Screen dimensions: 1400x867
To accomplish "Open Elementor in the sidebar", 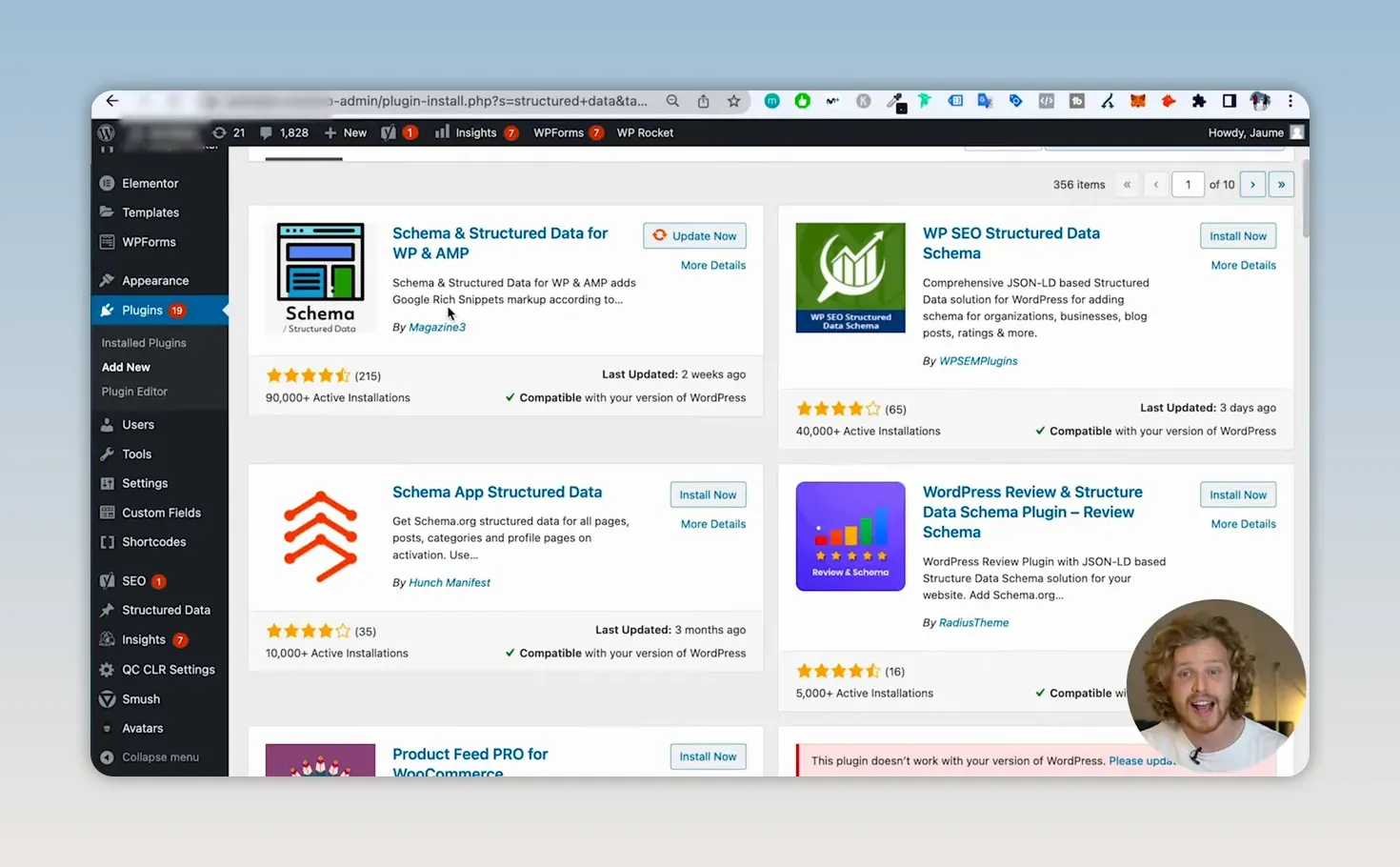I will click(150, 183).
